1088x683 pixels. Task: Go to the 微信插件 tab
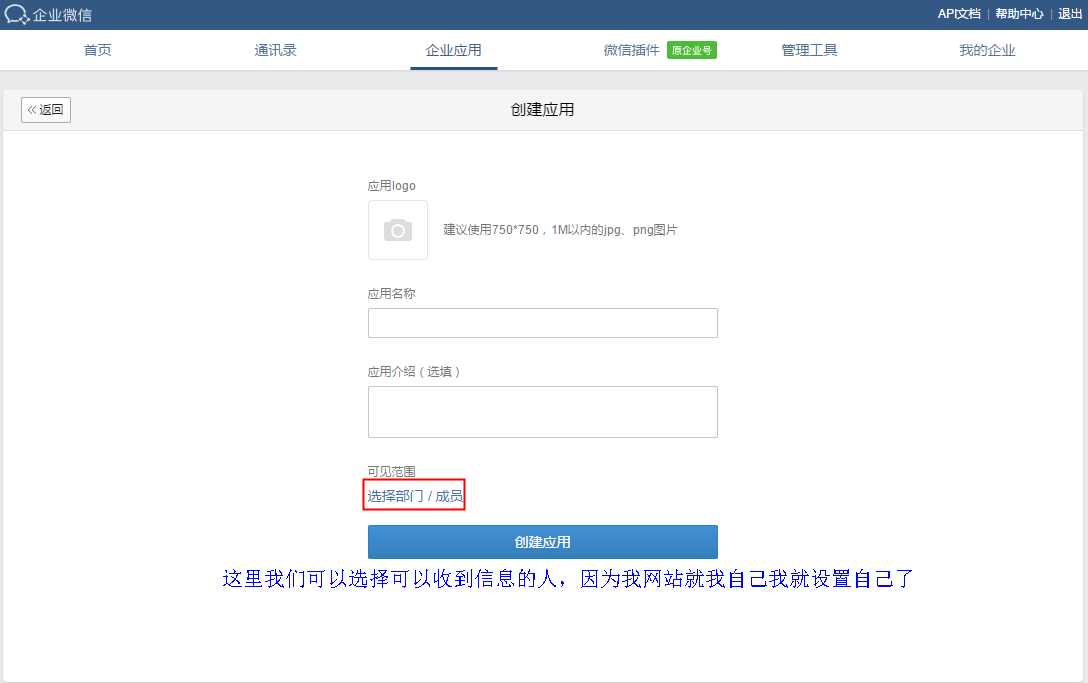pyautogui.click(x=631, y=50)
